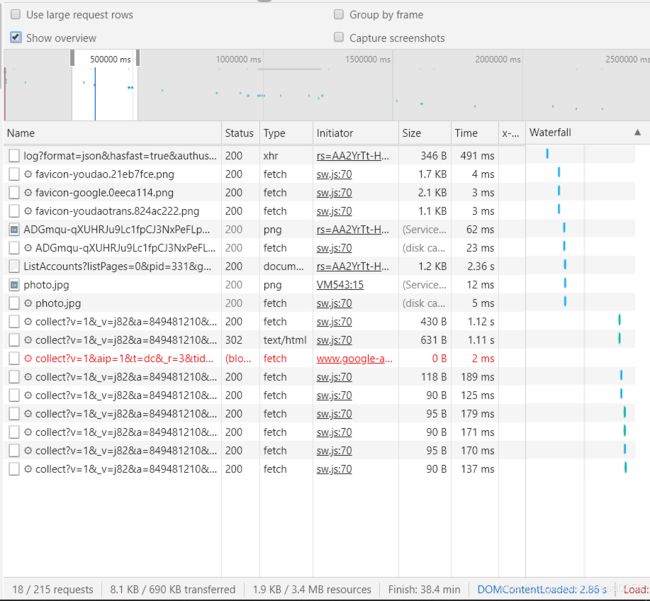Click the gear icon of the photo.jpg fetch row

click(x=28, y=303)
